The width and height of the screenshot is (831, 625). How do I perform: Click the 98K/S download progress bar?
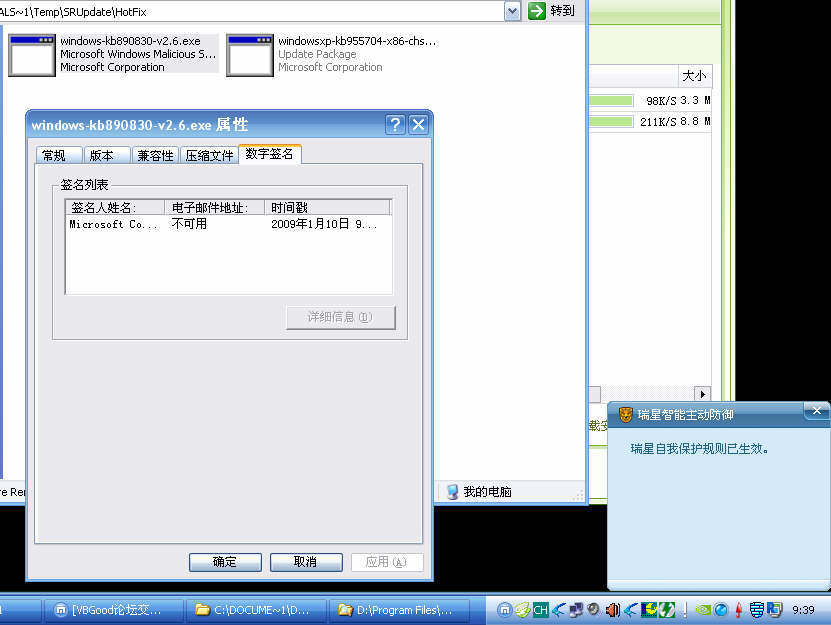tap(611, 101)
